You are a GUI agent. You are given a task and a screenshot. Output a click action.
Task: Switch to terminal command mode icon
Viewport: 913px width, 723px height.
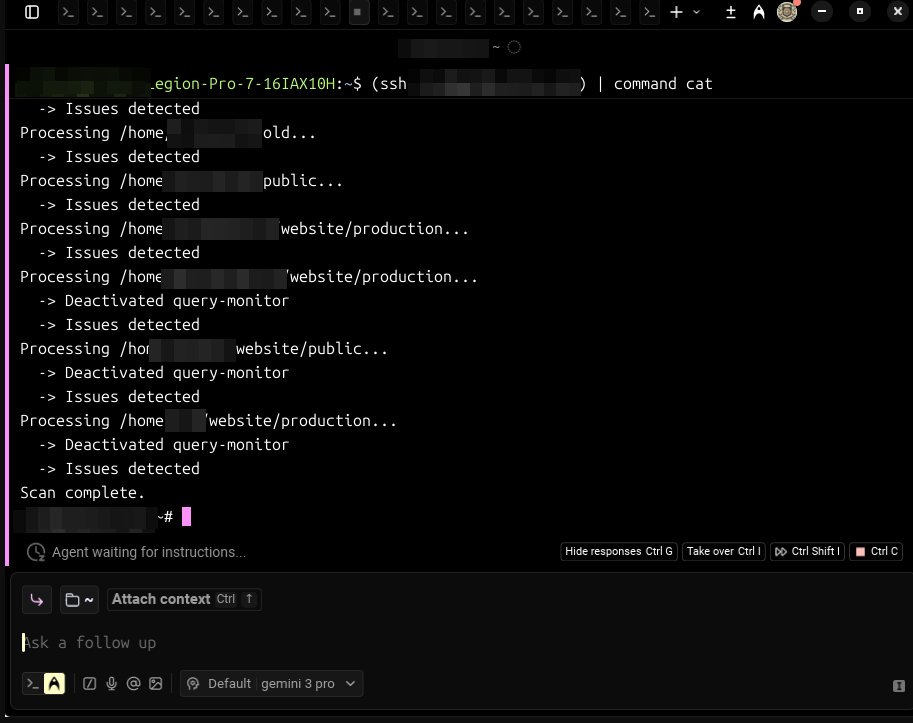point(33,683)
